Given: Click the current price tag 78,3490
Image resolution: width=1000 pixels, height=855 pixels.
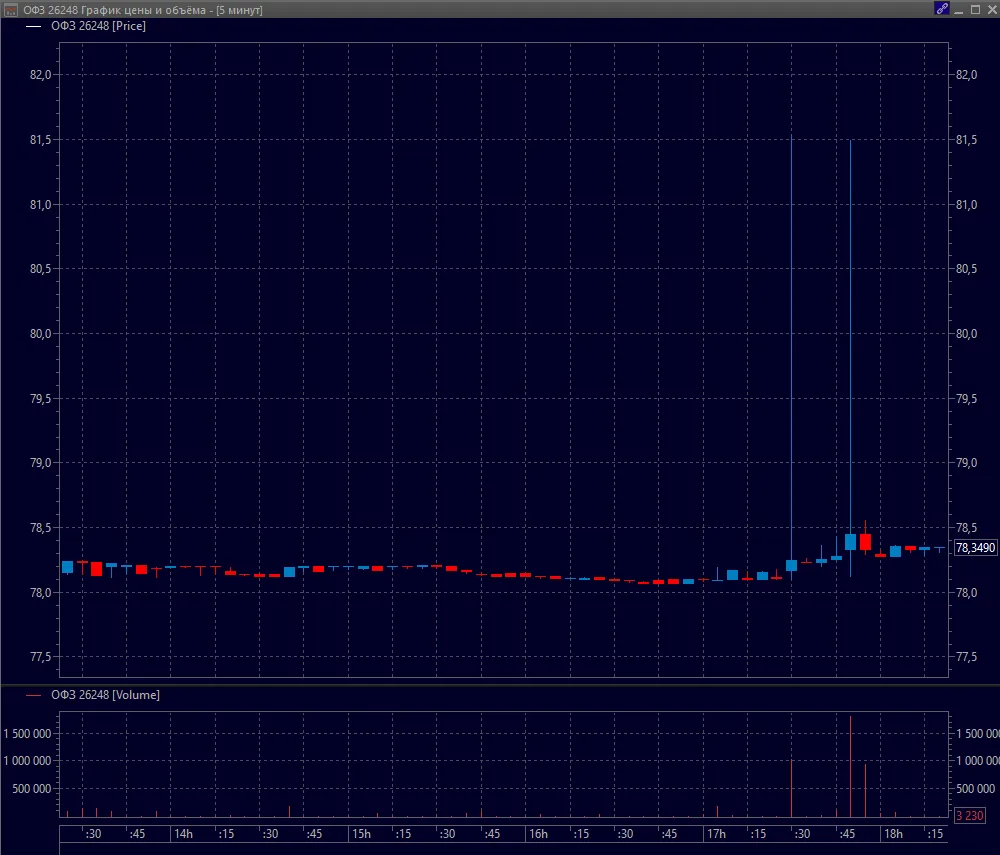Looking at the screenshot, I should pyautogui.click(x=975, y=548).
